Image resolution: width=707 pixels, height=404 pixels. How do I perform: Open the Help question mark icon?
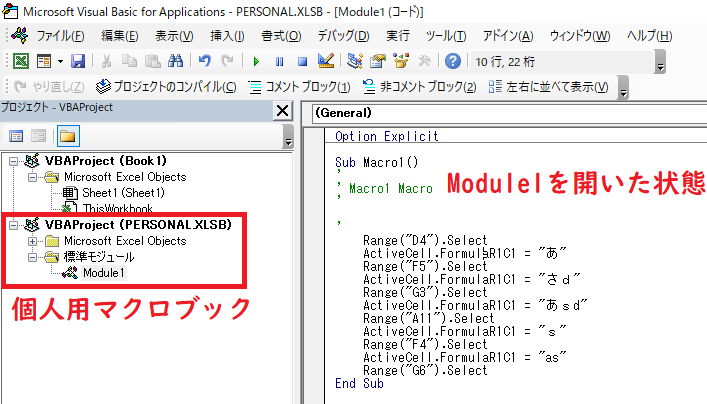coord(453,61)
